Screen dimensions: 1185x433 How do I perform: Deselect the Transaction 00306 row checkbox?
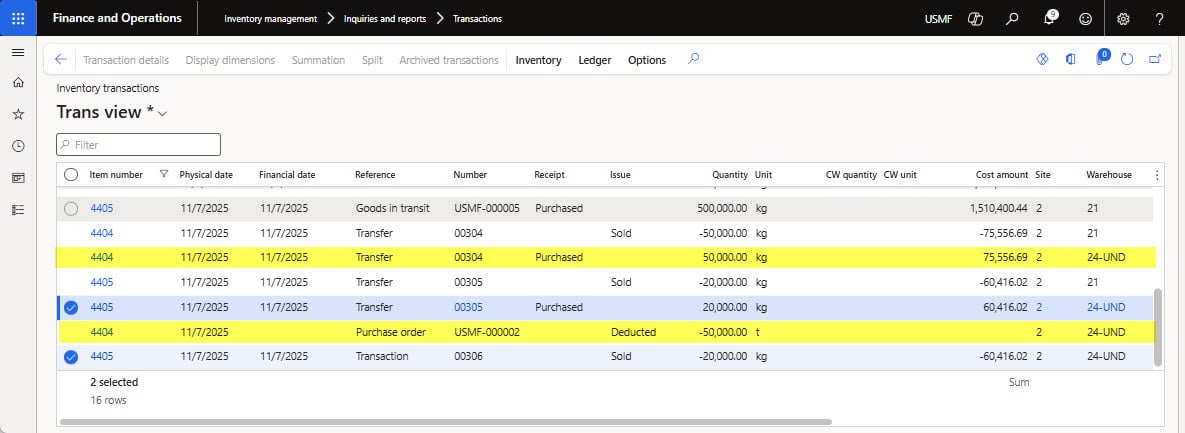click(x=71, y=357)
